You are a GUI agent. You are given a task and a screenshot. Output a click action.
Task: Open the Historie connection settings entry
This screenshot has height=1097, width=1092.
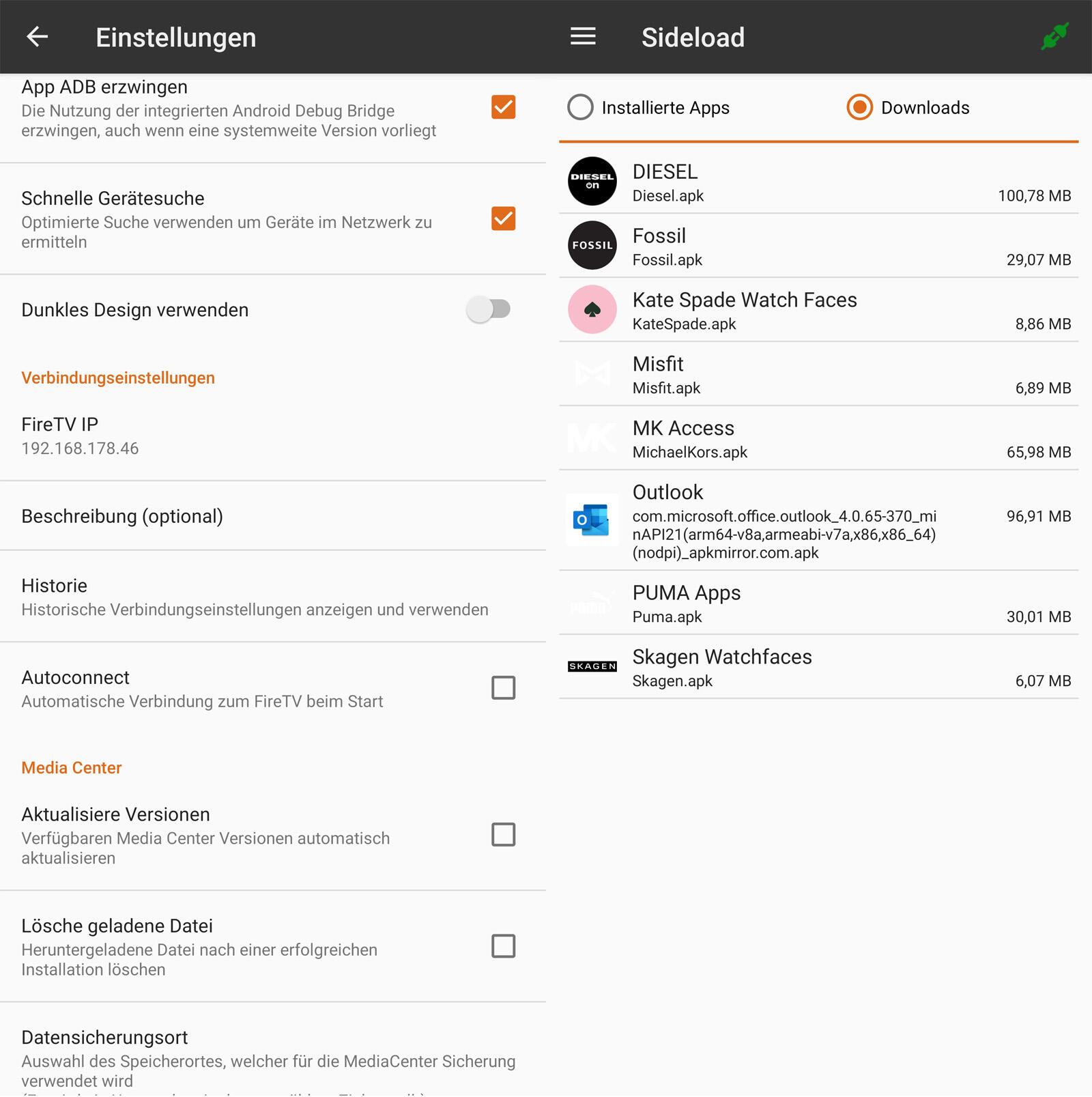(255, 597)
